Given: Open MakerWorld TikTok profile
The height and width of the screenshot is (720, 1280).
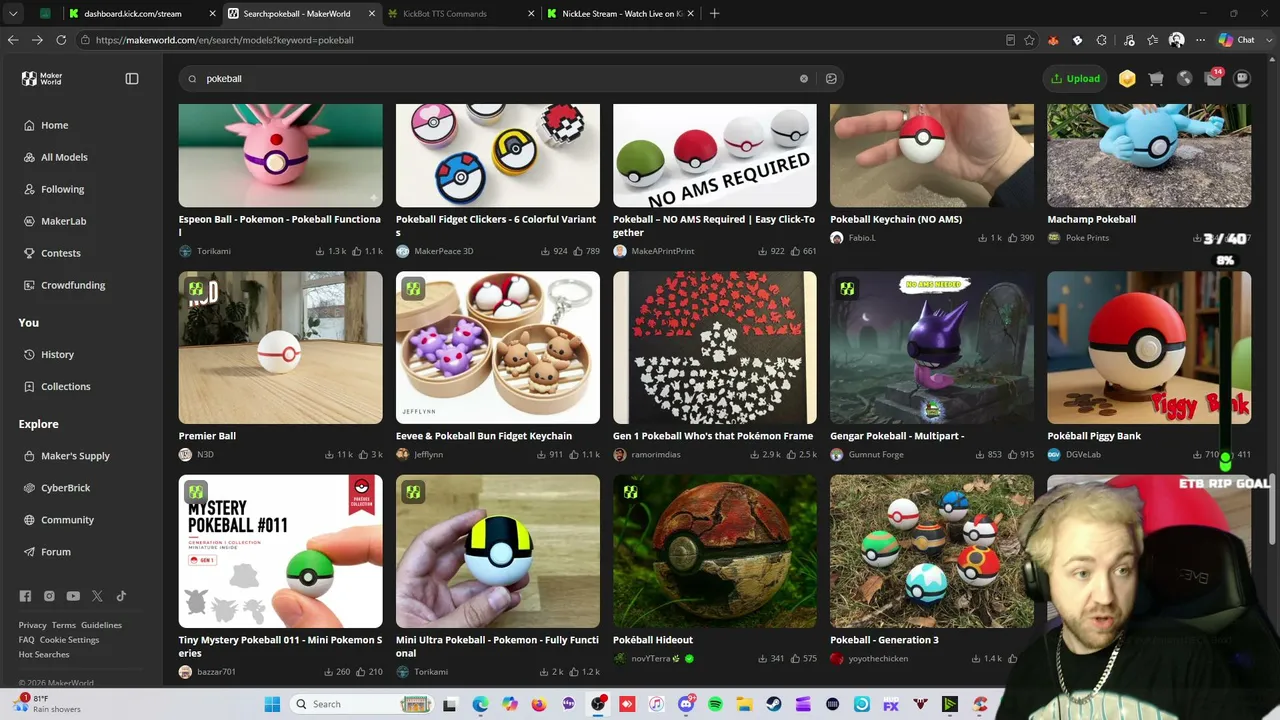Looking at the screenshot, I should pos(121,596).
